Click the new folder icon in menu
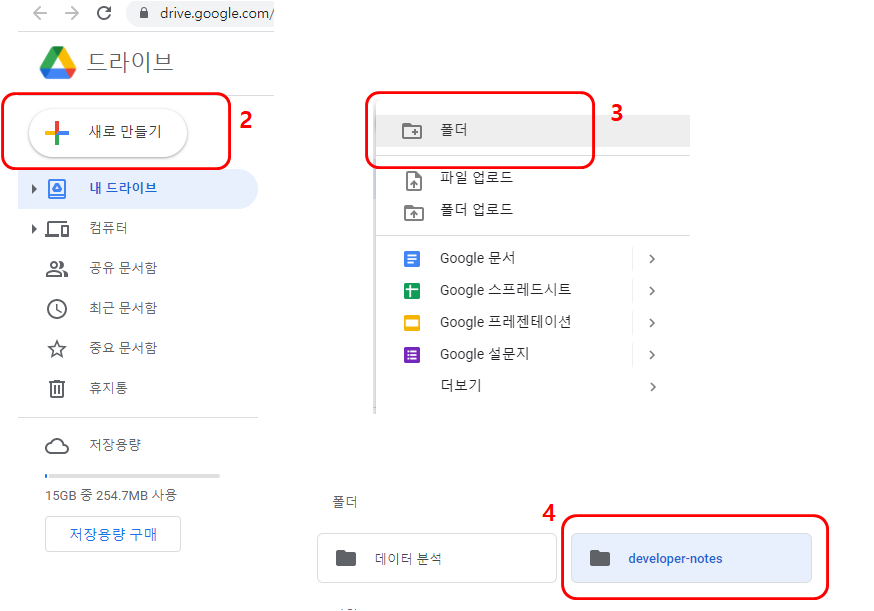 coord(412,131)
